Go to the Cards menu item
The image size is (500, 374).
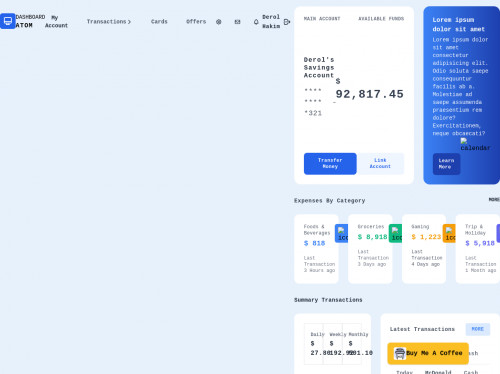[x=159, y=22]
